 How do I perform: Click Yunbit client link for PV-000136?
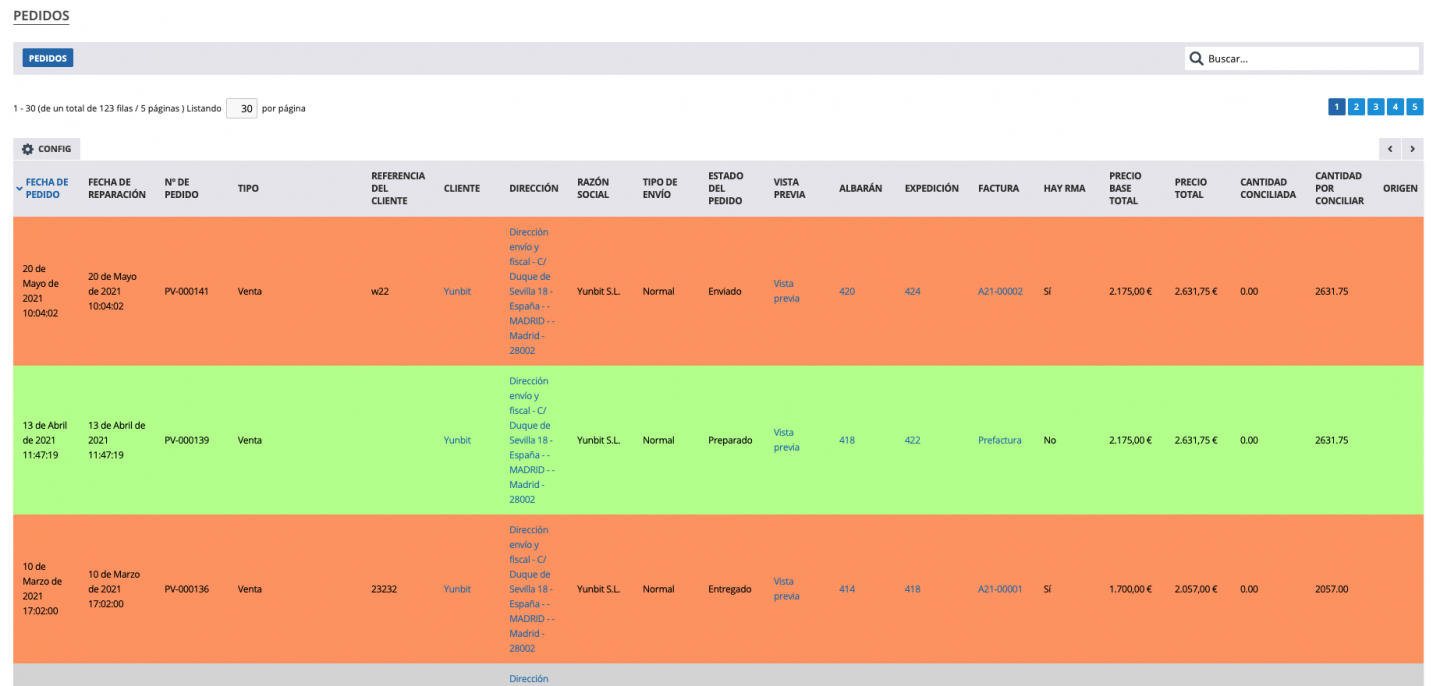coord(457,589)
